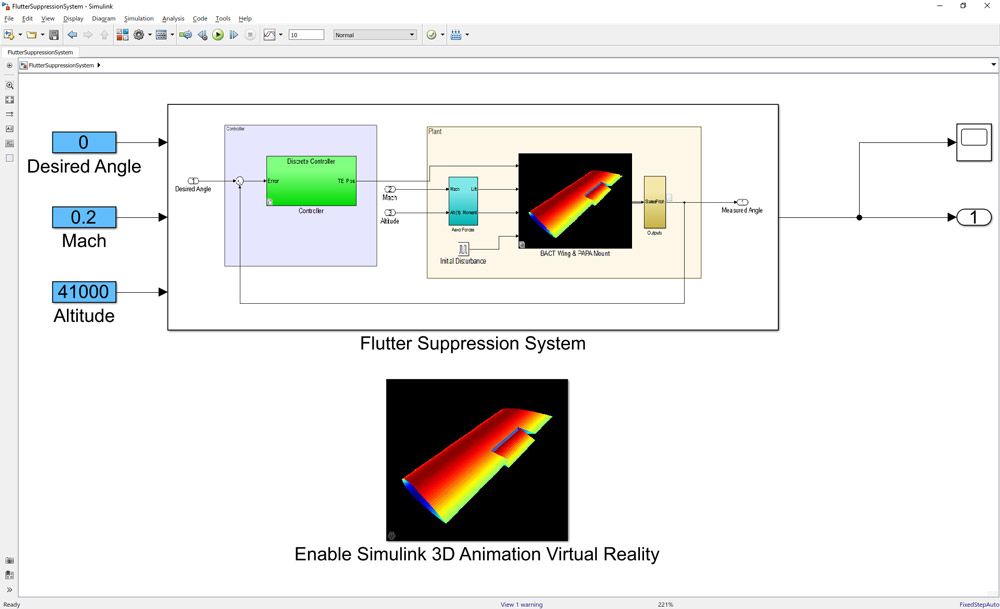
Task: Run the simulation
Action: 218,34
